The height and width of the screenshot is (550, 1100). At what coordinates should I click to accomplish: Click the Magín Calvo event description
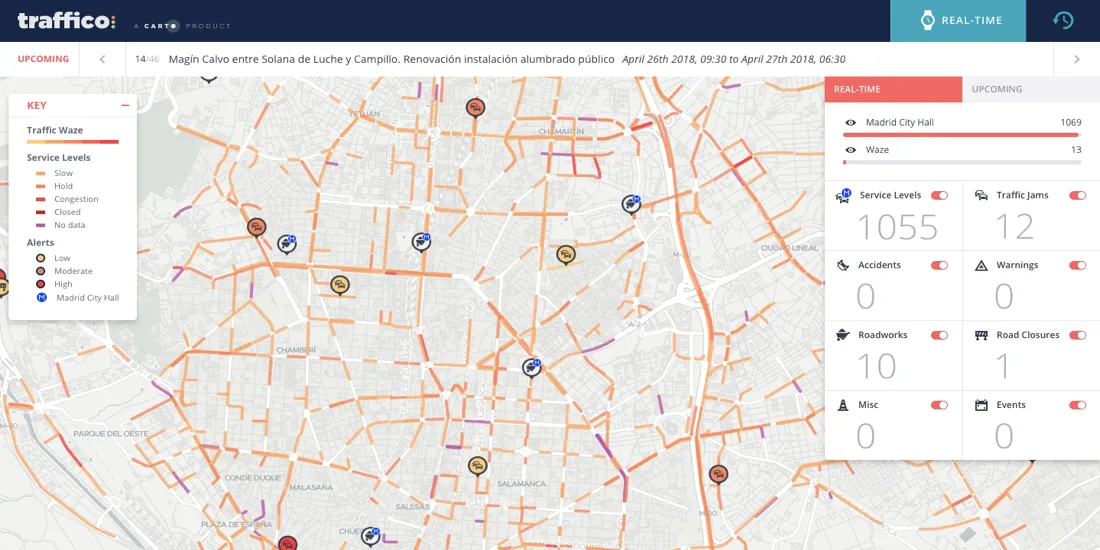[391, 59]
